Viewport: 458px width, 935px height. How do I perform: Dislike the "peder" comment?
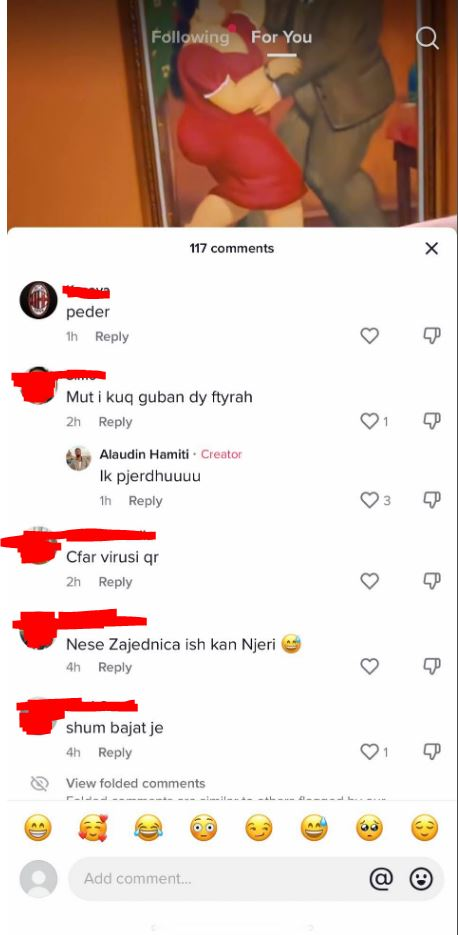432,336
